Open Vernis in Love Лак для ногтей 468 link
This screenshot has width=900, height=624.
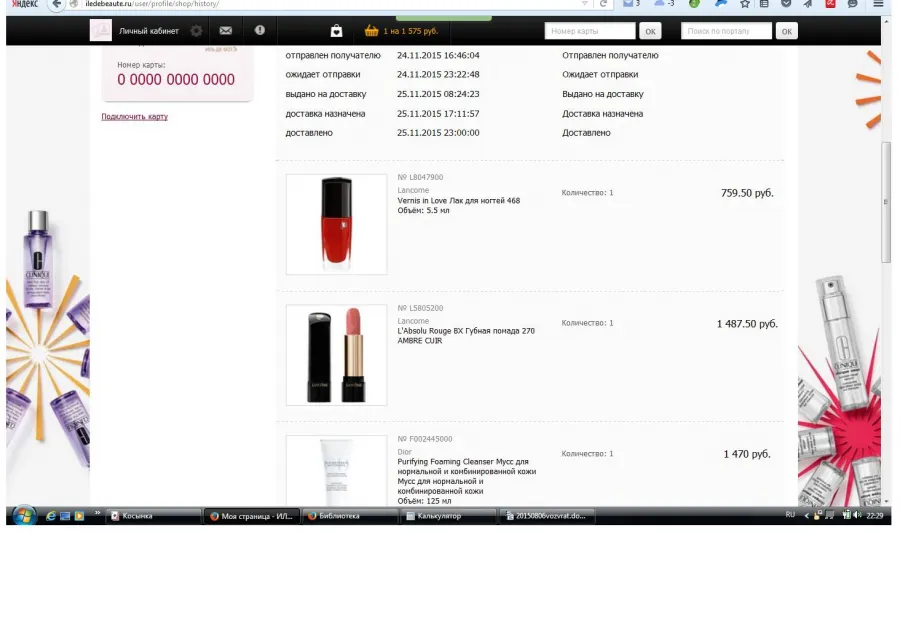coord(459,200)
